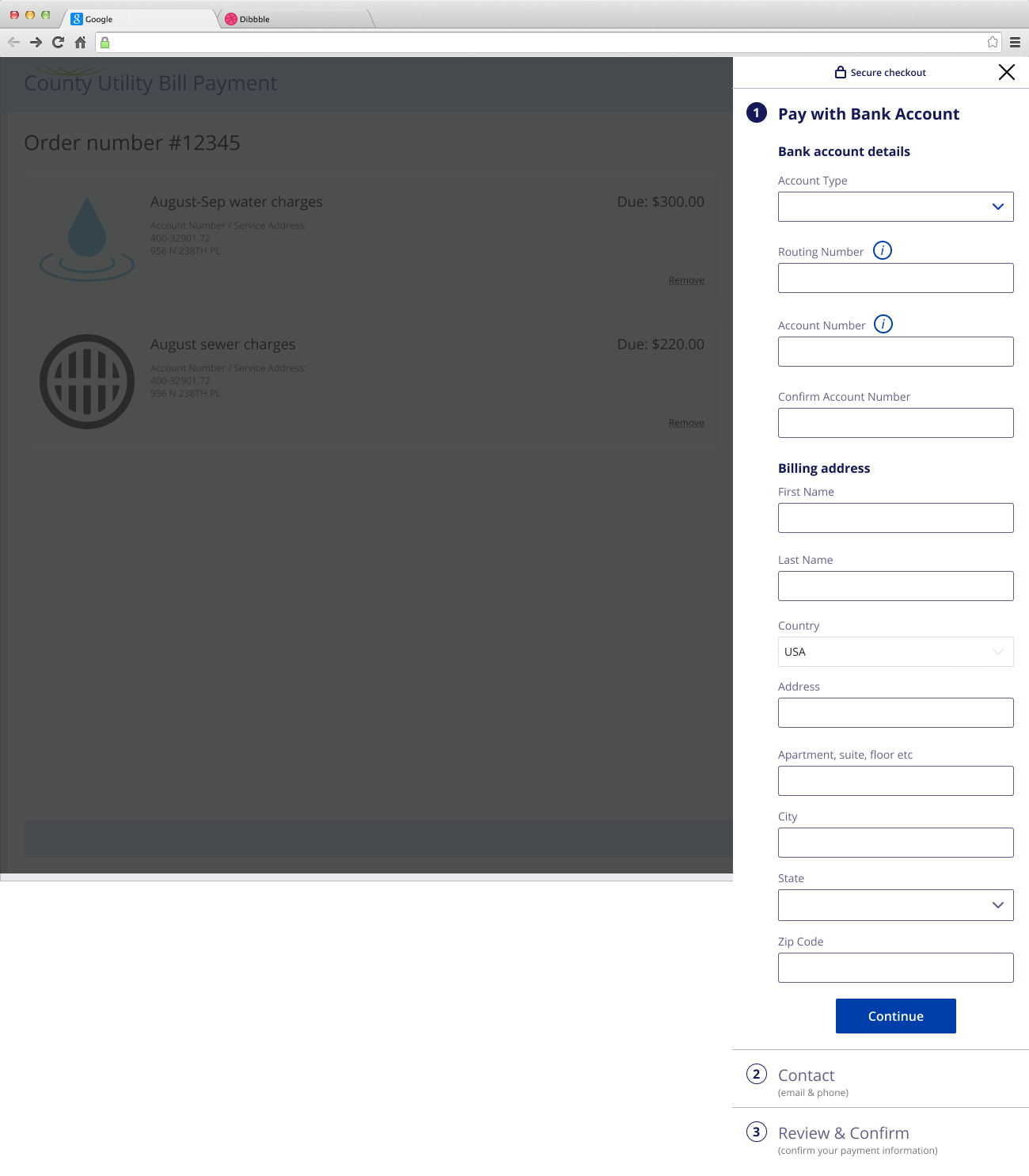Image resolution: width=1029 pixels, height=1176 pixels.
Task: Click the Account Number info icon
Action: (883, 325)
